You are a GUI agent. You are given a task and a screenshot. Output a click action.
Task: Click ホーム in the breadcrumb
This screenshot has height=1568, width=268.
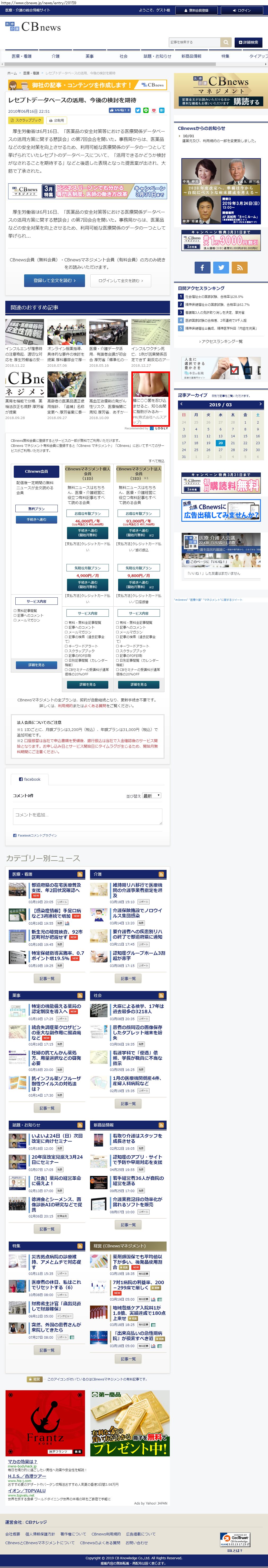(x=12, y=73)
